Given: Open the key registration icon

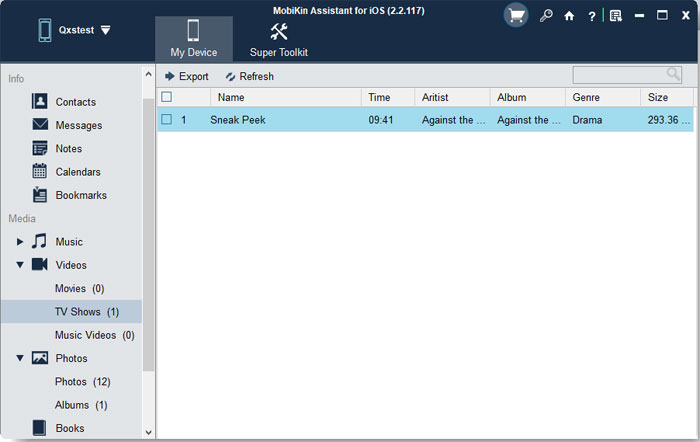Looking at the screenshot, I should click(546, 16).
